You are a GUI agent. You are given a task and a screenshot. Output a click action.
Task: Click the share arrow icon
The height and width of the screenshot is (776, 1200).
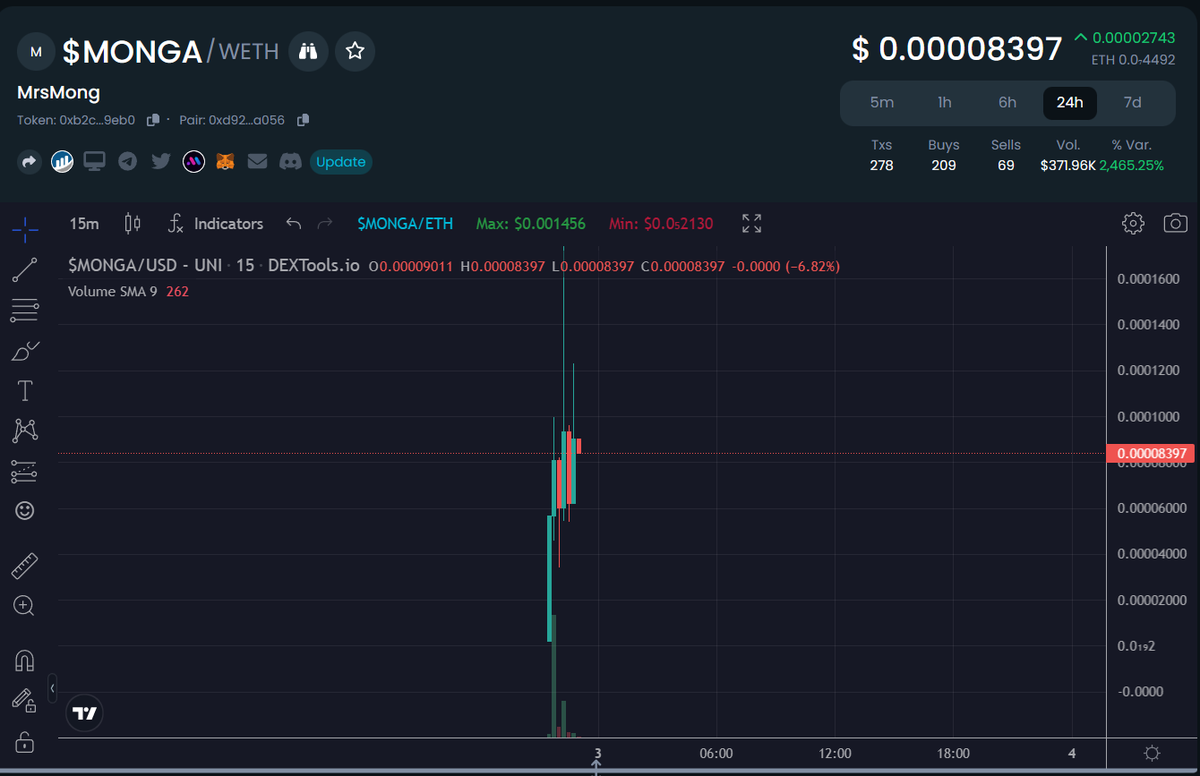pos(30,161)
